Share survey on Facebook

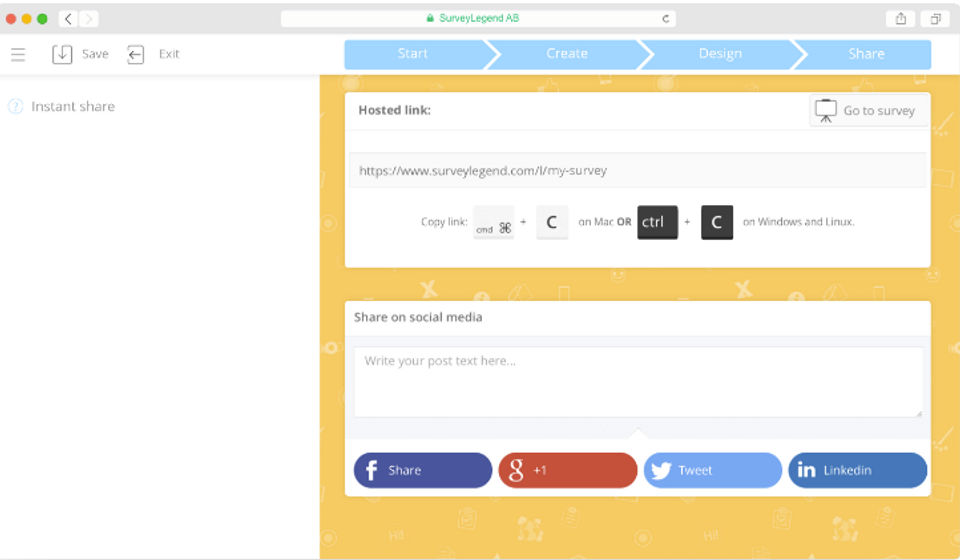(423, 470)
